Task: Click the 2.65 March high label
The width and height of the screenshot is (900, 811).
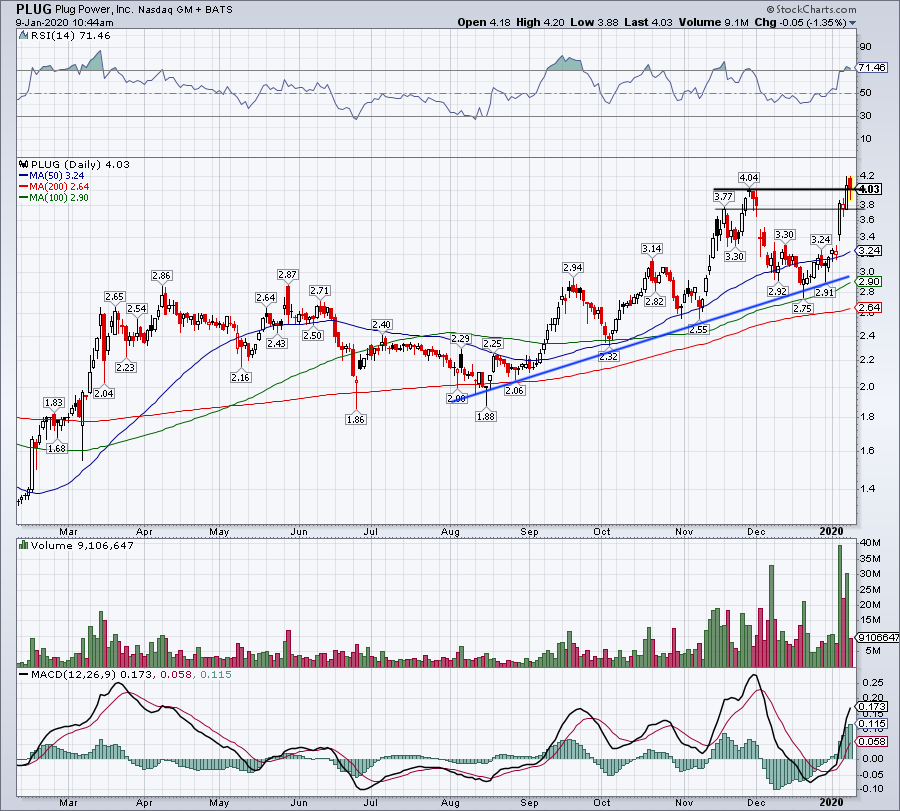Action: tap(114, 297)
